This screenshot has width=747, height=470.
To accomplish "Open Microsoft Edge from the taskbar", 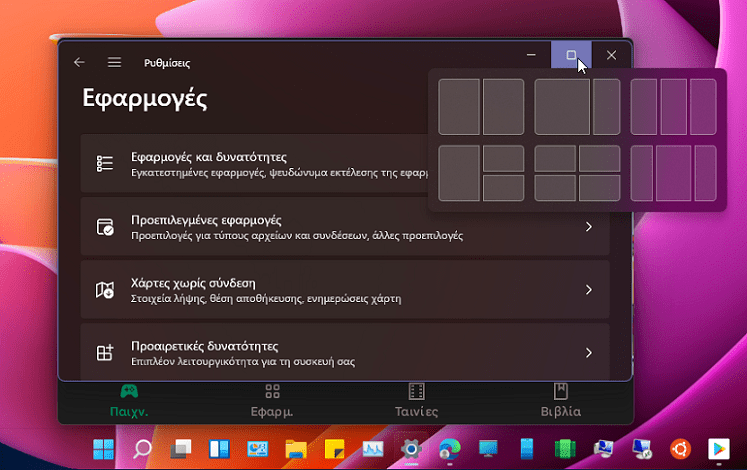I will pyautogui.click(x=450, y=449).
